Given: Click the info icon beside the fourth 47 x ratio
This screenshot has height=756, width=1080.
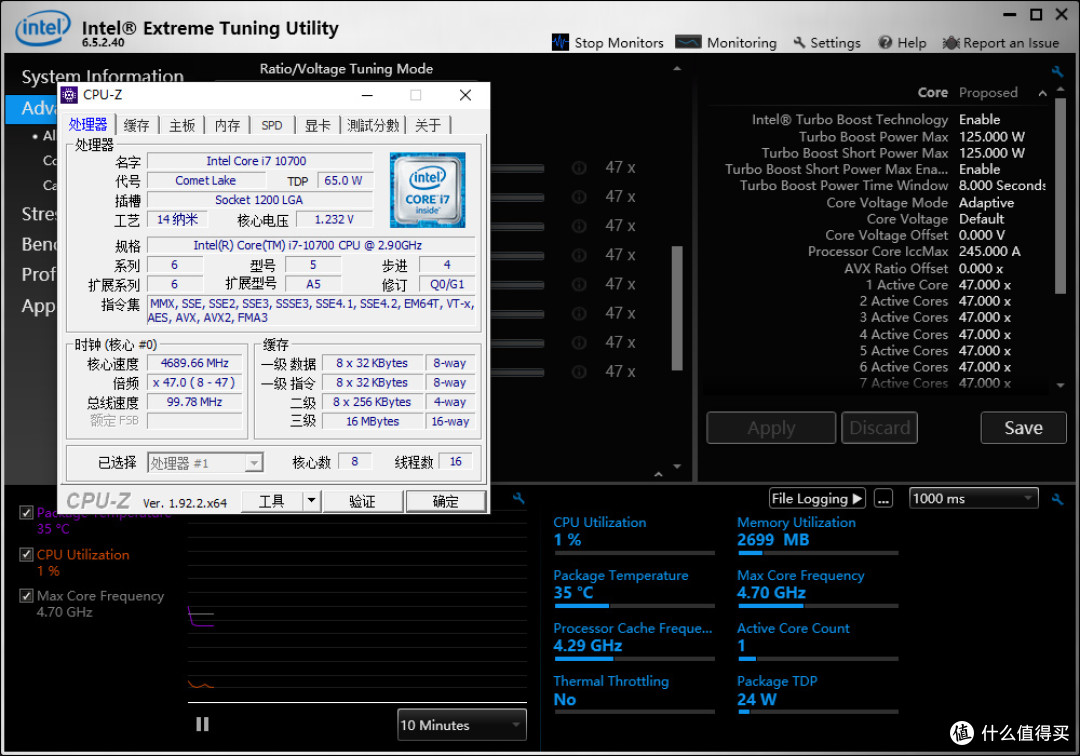Looking at the screenshot, I should [x=579, y=255].
